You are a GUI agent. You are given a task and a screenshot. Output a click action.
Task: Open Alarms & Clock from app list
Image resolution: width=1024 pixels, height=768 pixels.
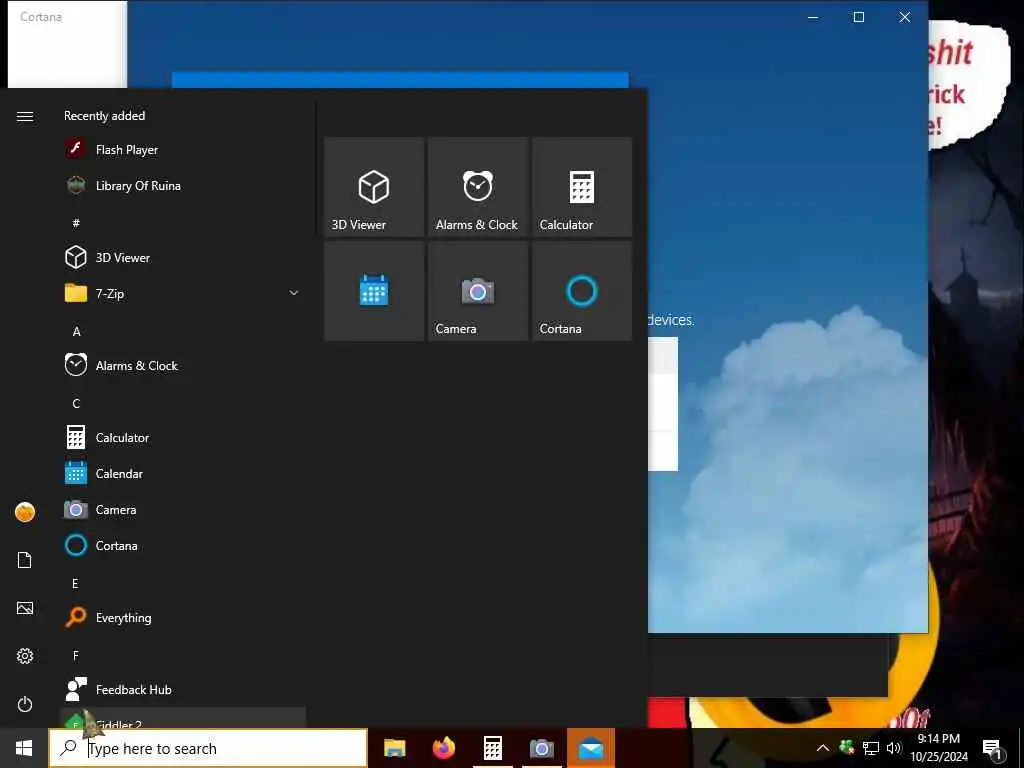point(183,365)
